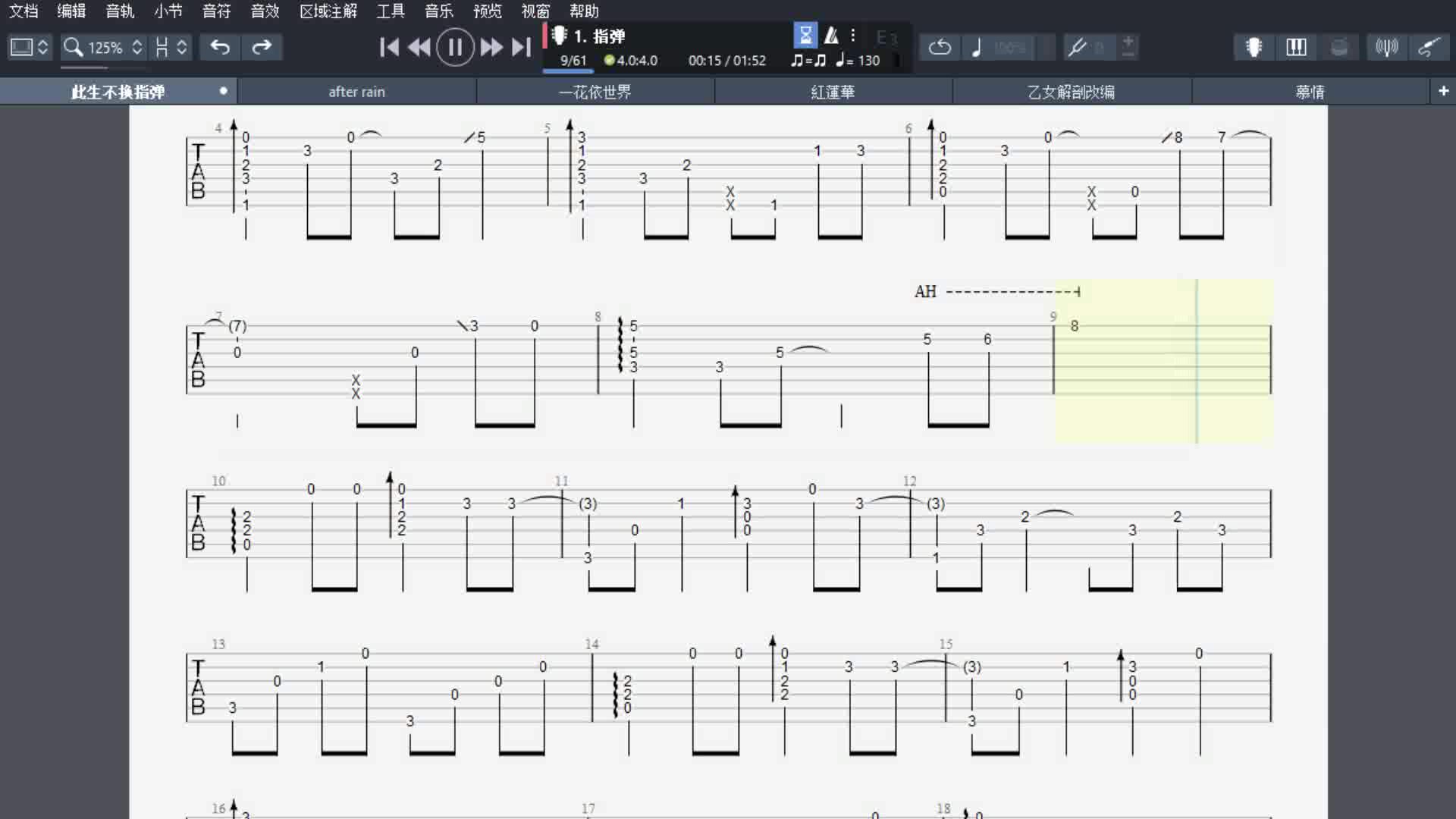Open the line-in guitar cable panel
This screenshot has width=1456, height=819.
1428,47
